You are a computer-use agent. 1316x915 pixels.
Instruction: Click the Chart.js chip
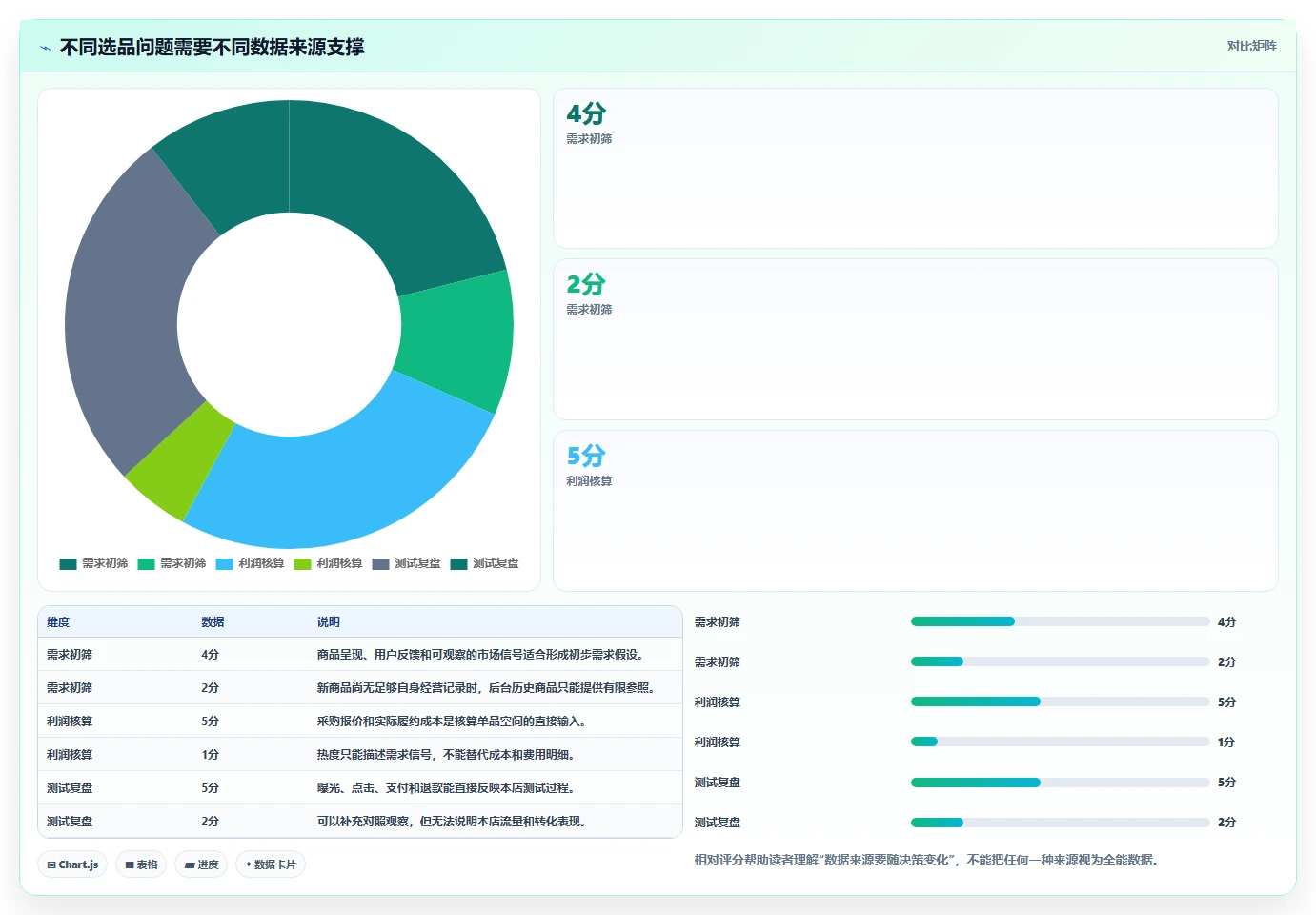(x=72, y=864)
